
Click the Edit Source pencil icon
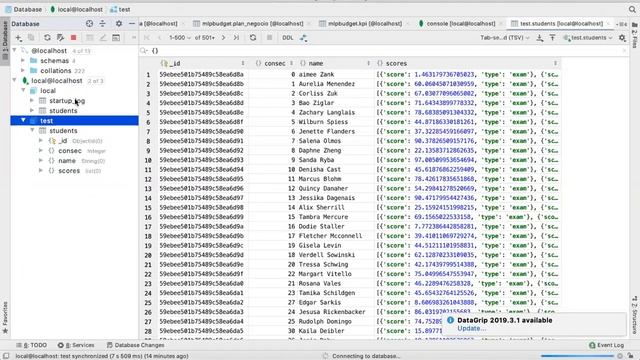point(103,38)
